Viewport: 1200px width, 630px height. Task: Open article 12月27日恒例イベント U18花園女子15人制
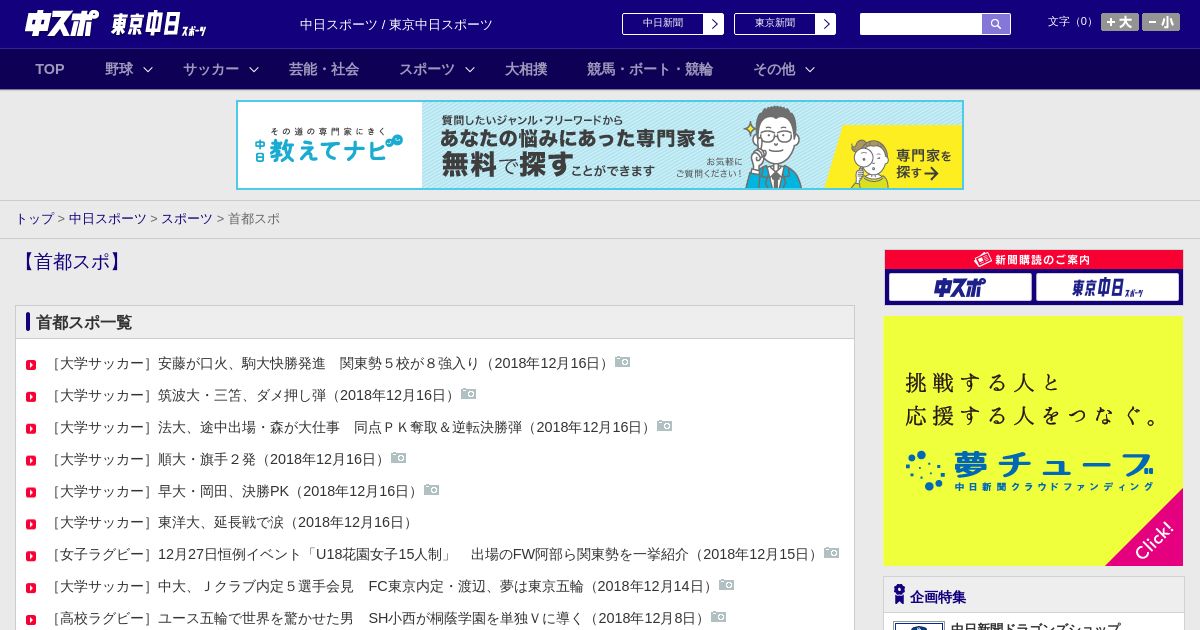[433, 554]
